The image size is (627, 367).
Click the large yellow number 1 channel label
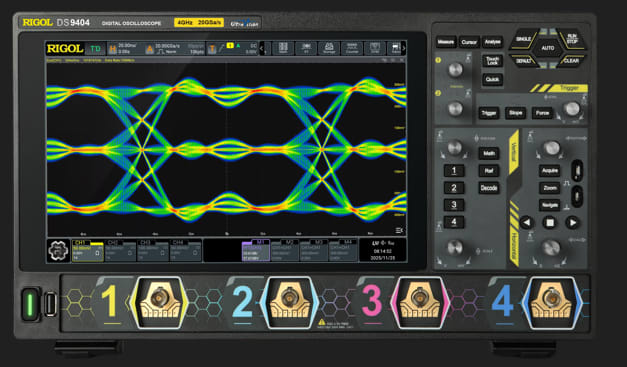(110, 301)
